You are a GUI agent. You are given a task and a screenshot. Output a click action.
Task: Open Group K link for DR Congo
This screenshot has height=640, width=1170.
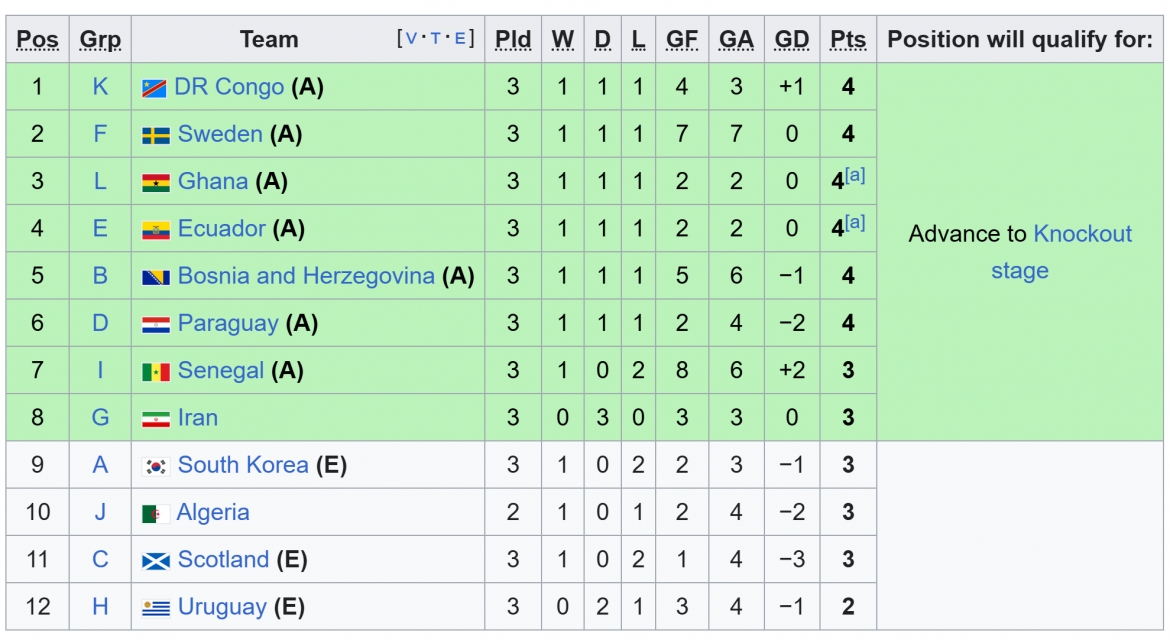pos(100,87)
